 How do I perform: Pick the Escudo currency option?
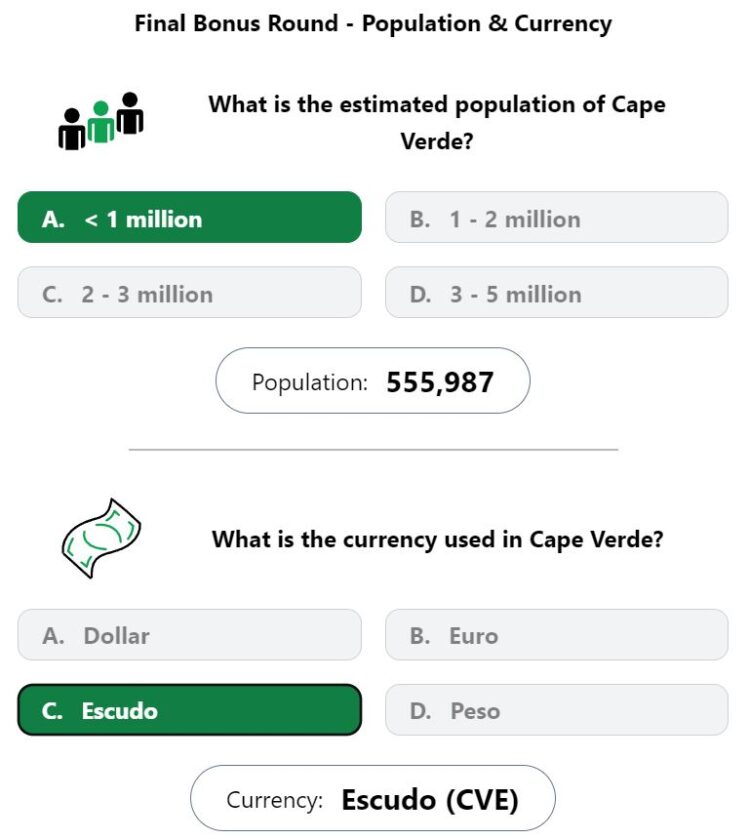click(189, 710)
